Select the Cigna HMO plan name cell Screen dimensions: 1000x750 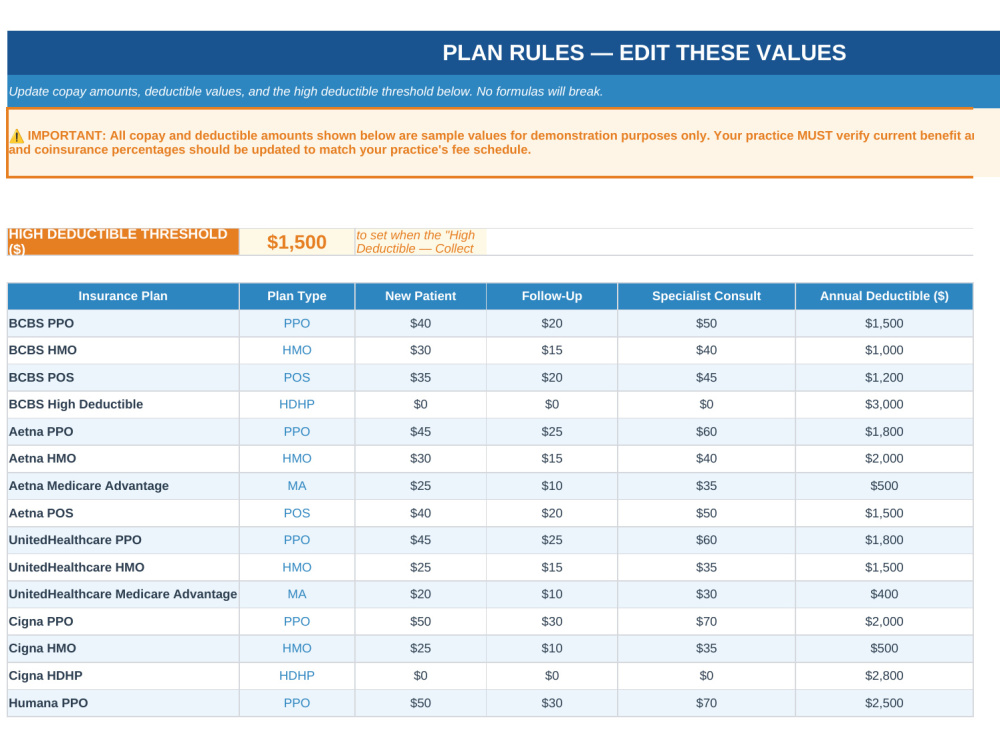point(123,649)
